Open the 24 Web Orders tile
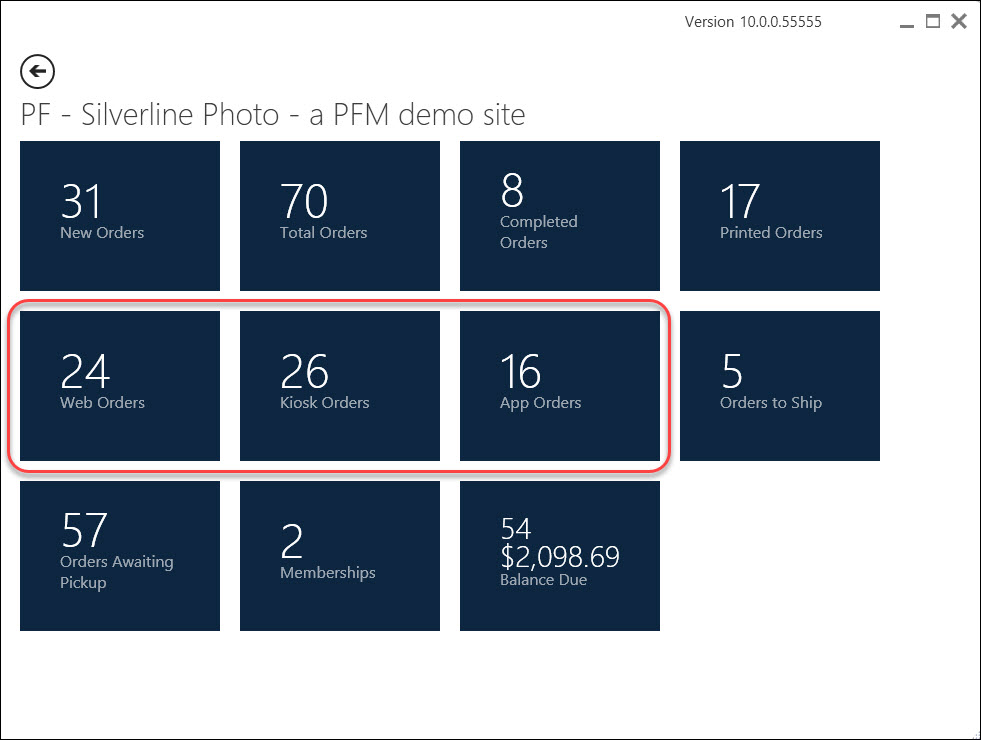Screen dimensions: 981x740 (x=120, y=386)
